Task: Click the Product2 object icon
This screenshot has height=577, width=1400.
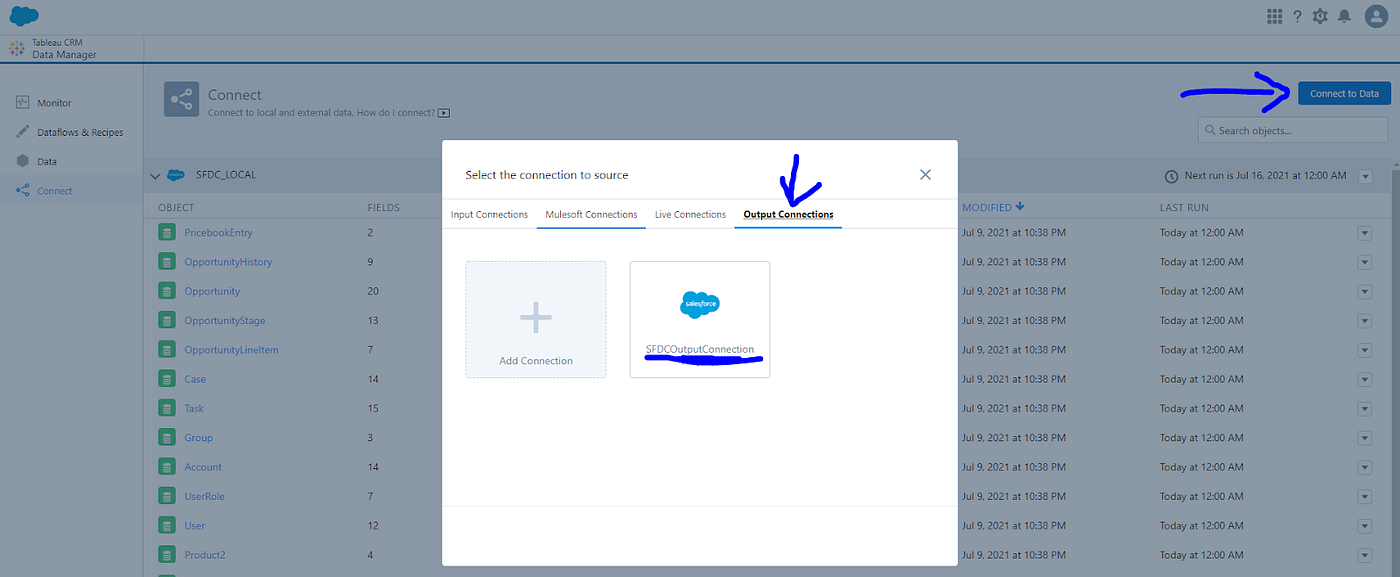Action: 166,555
